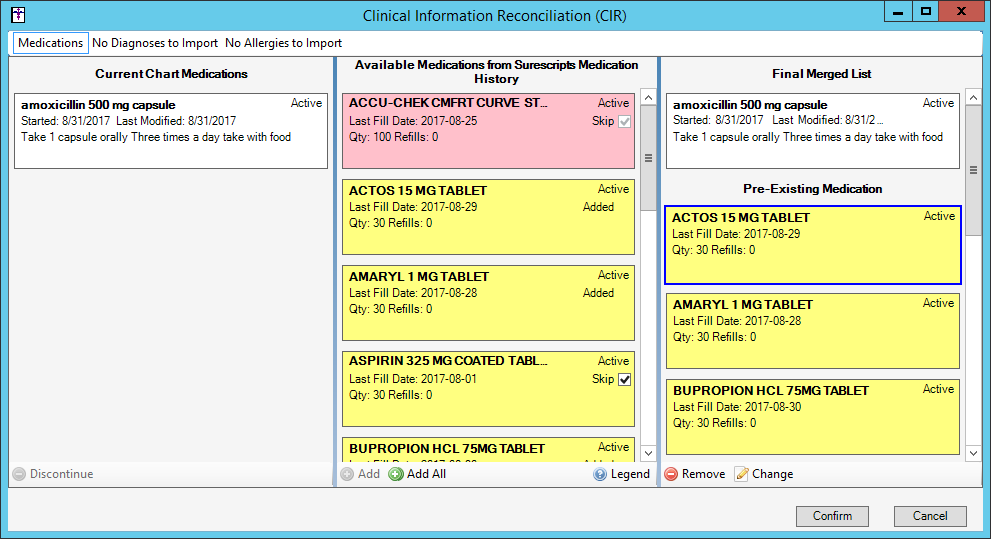Screen dimensions: 991x539
Task: Click Current Chart Medications heading
Action: [171, 74]
